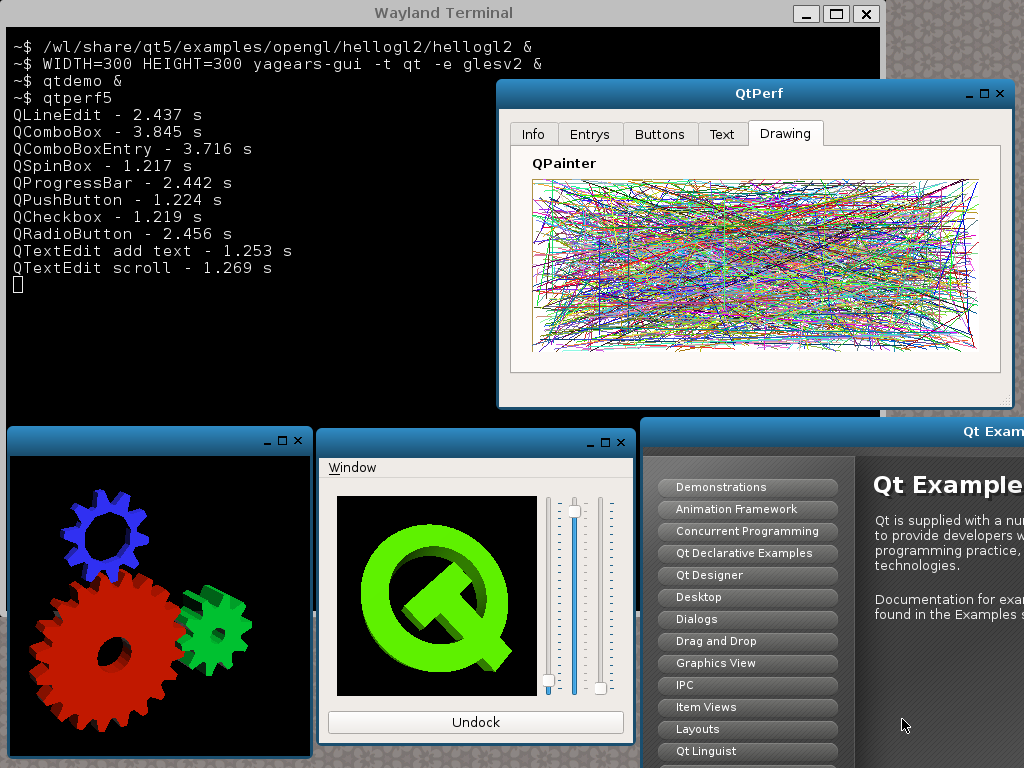Open the Entrys tab in QtPerf
This screenshot has height=768, width=1024.
pos(589,134)
